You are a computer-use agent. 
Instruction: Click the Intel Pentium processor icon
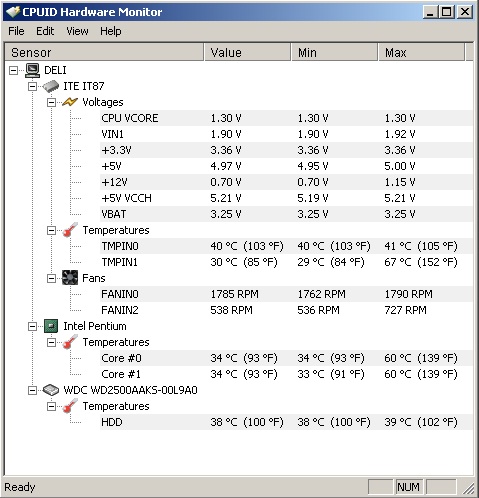click(x=51, y=326)
